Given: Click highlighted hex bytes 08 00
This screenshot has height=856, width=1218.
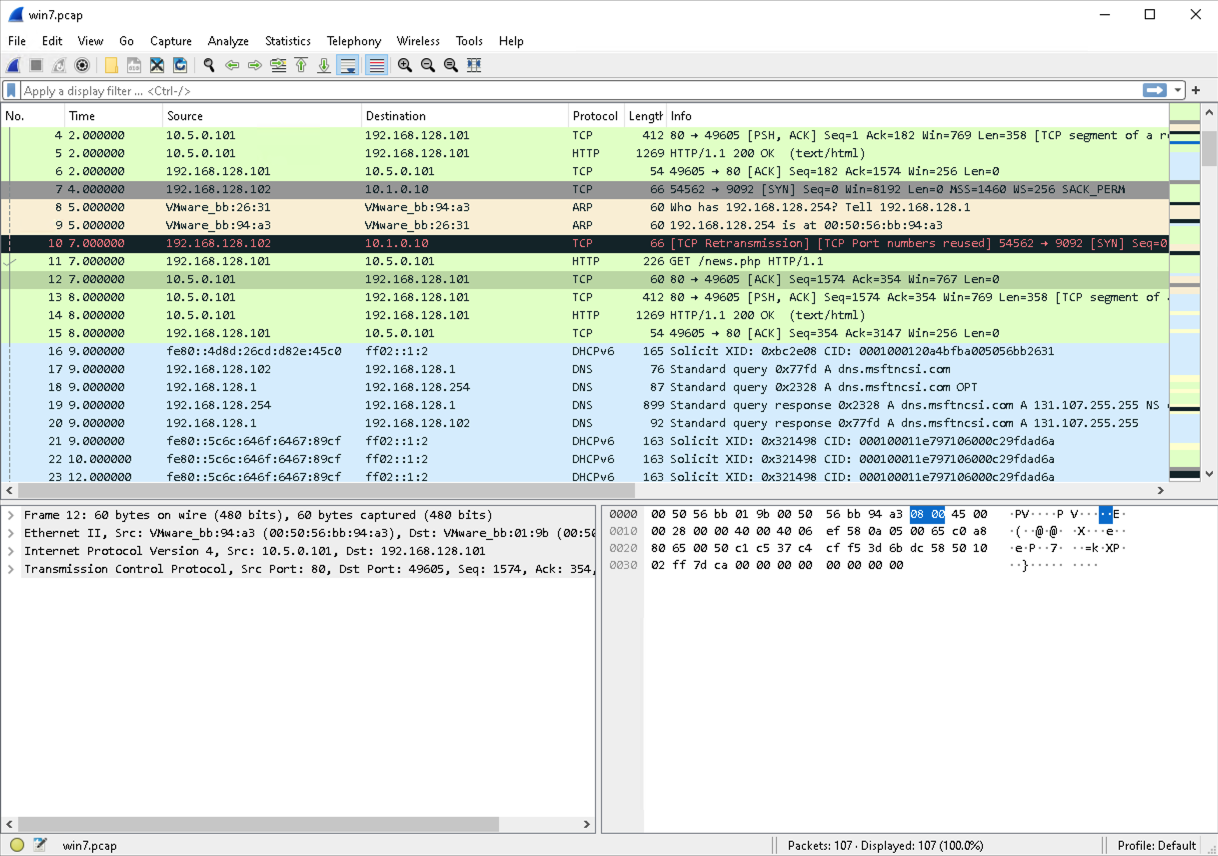Looking at the screenshot, I should pyautogui.click(x=927, y=515).
